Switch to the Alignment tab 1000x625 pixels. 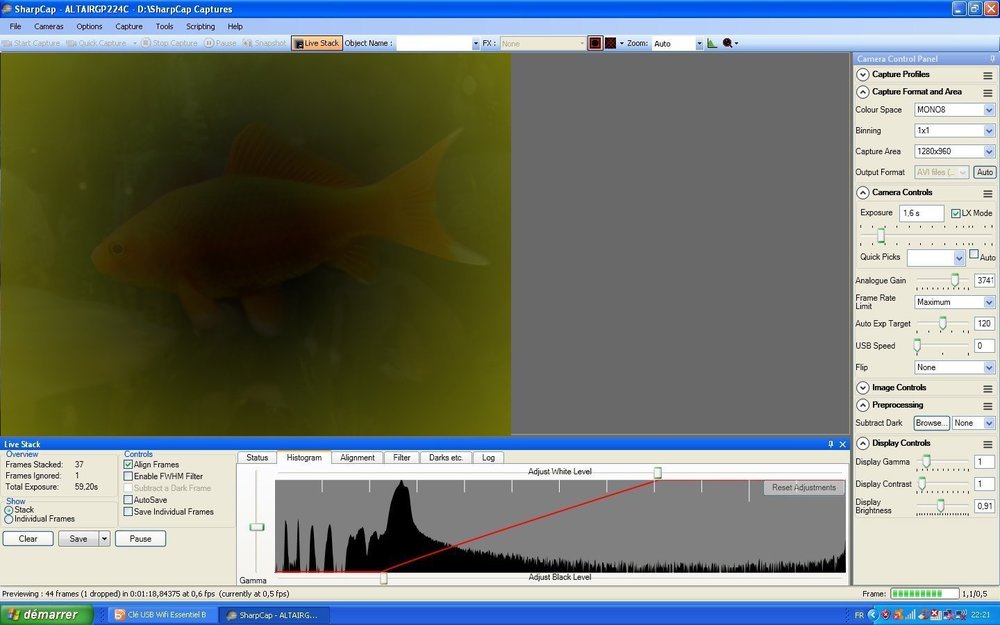pyautogui.click(x=357, y=457)
